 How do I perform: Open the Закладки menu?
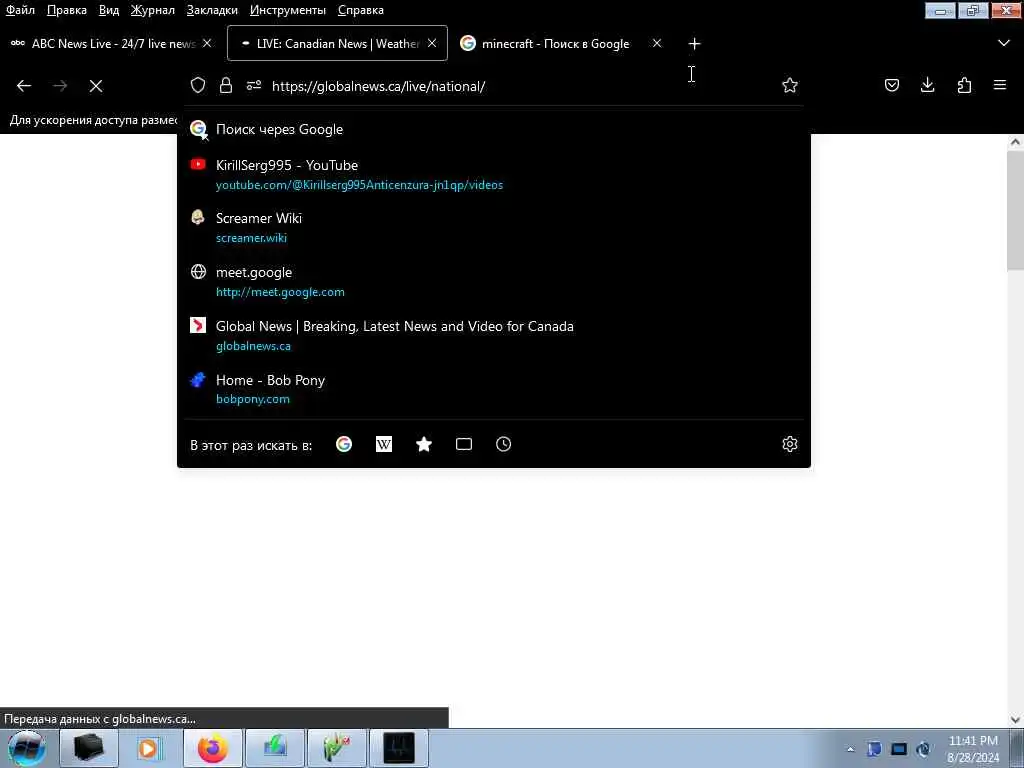tap(212, 10)
